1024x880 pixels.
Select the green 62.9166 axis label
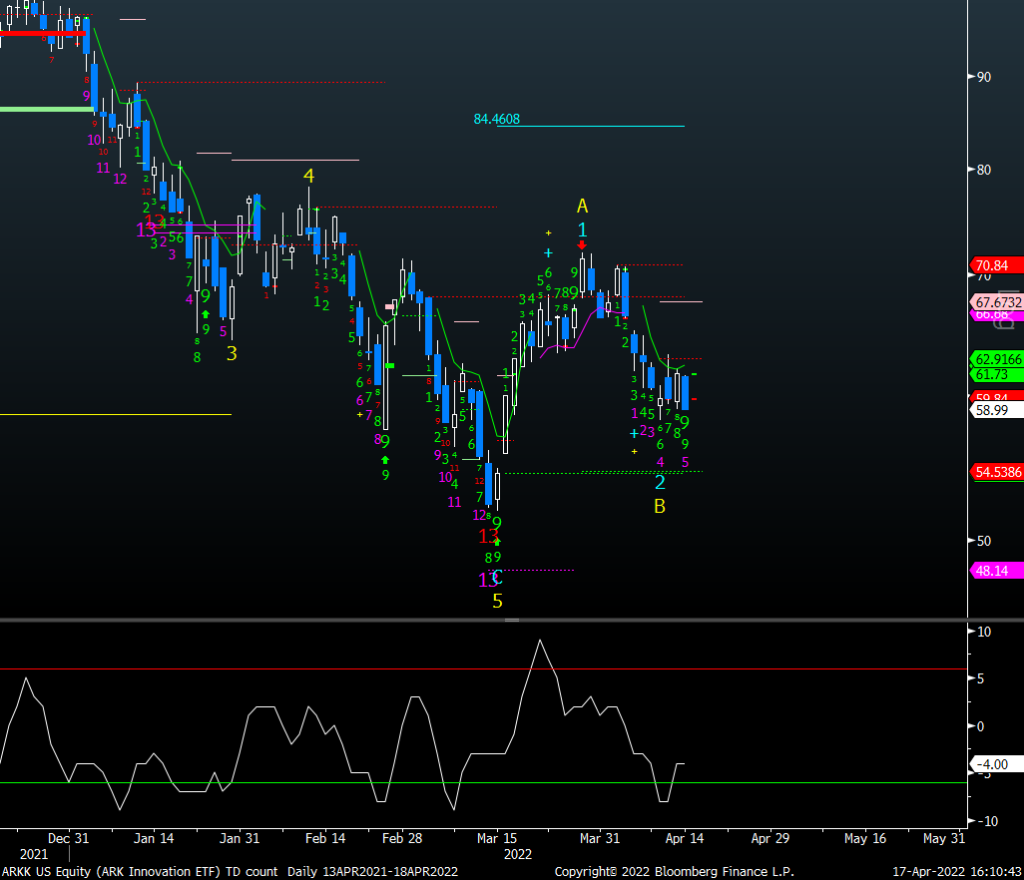pos(997,358)
